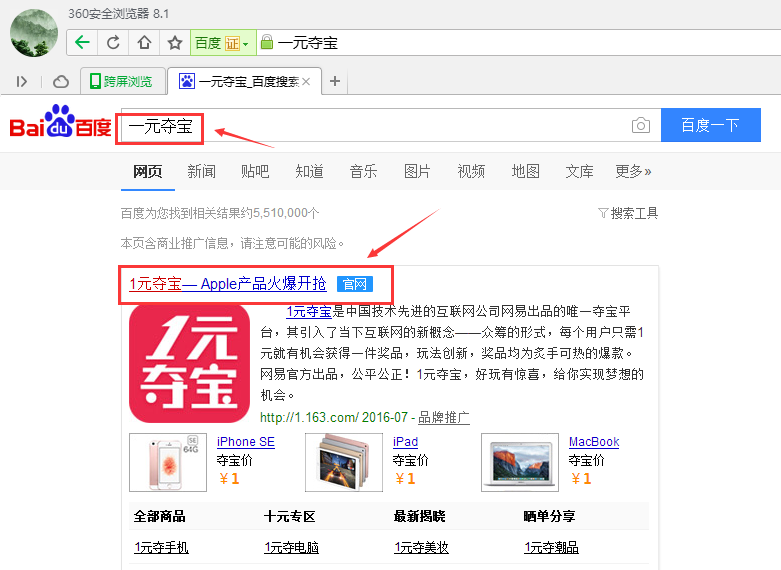Open the user avatar profile picture
Screen dimensions: 781x570
34,33
